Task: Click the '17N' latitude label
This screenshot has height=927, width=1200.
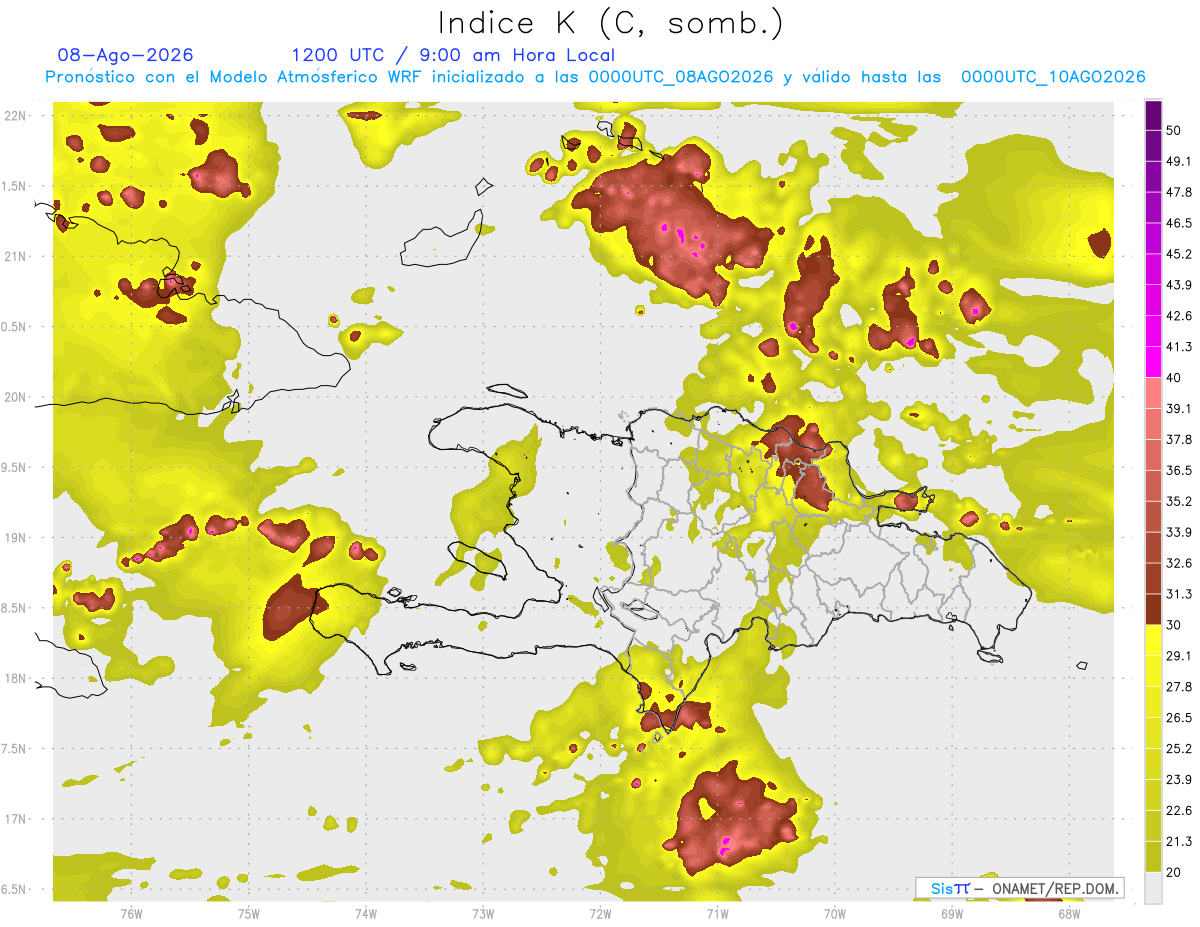Action: click(x=15, y=819)
